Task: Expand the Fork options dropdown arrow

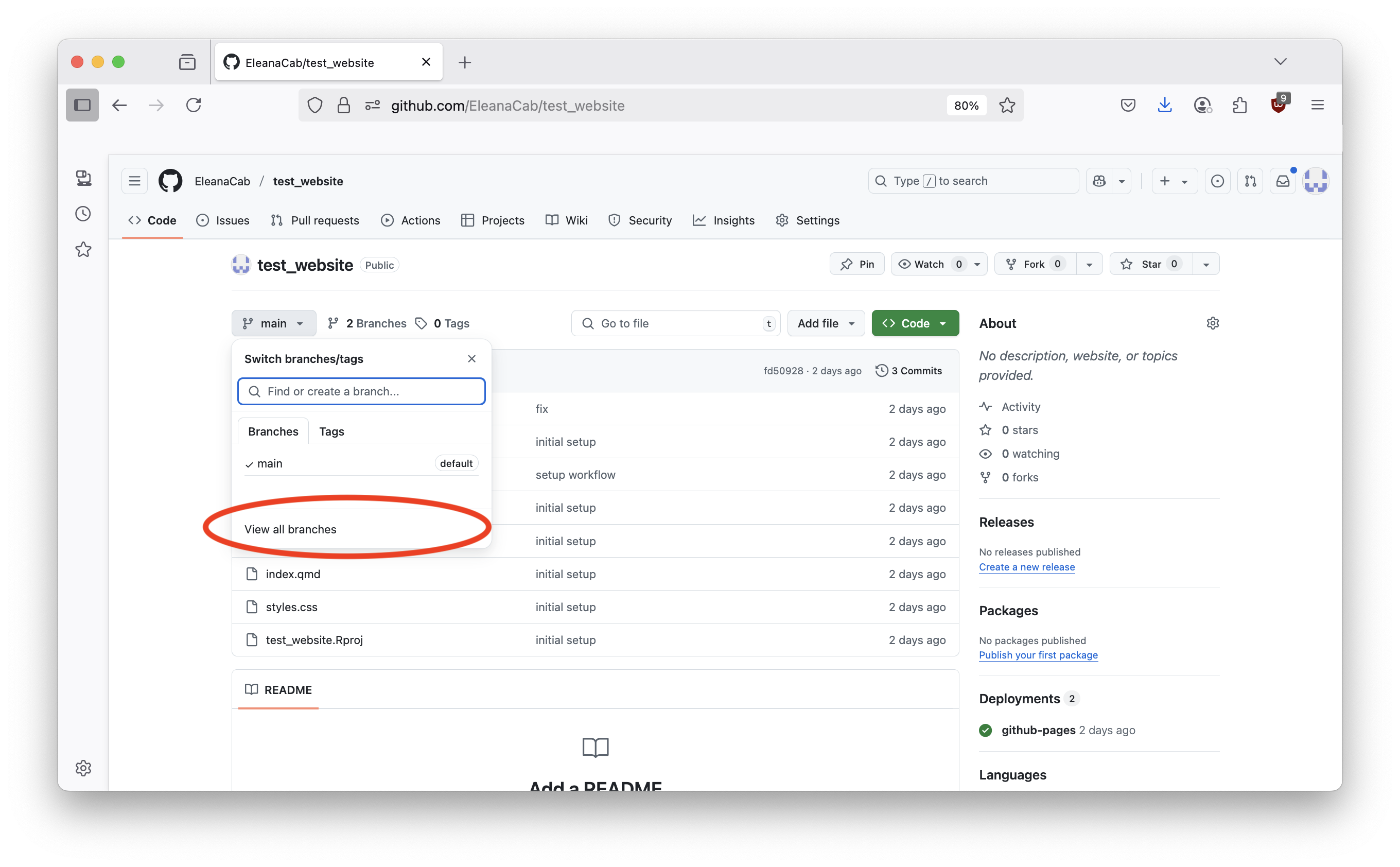Action: (x=1089, y=264)
